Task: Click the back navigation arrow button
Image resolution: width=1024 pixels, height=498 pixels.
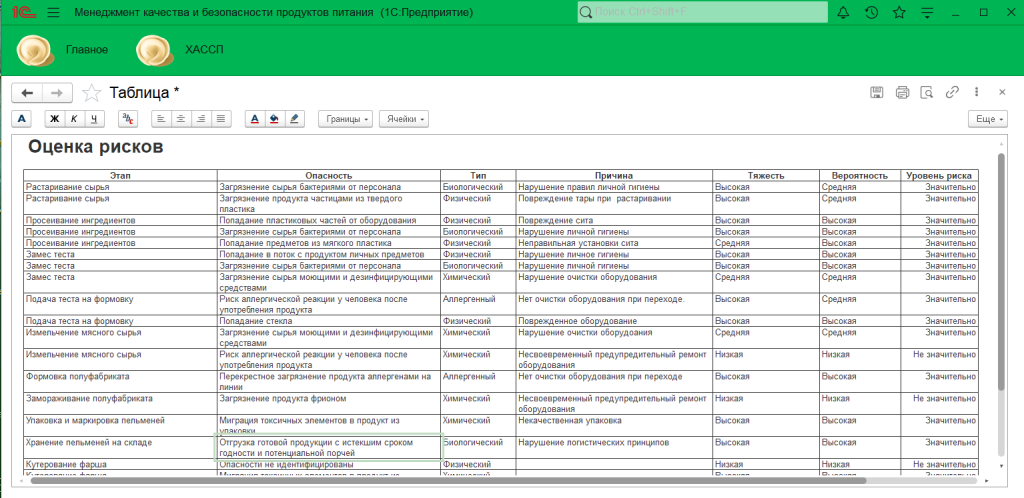Action: coord(27,93)
